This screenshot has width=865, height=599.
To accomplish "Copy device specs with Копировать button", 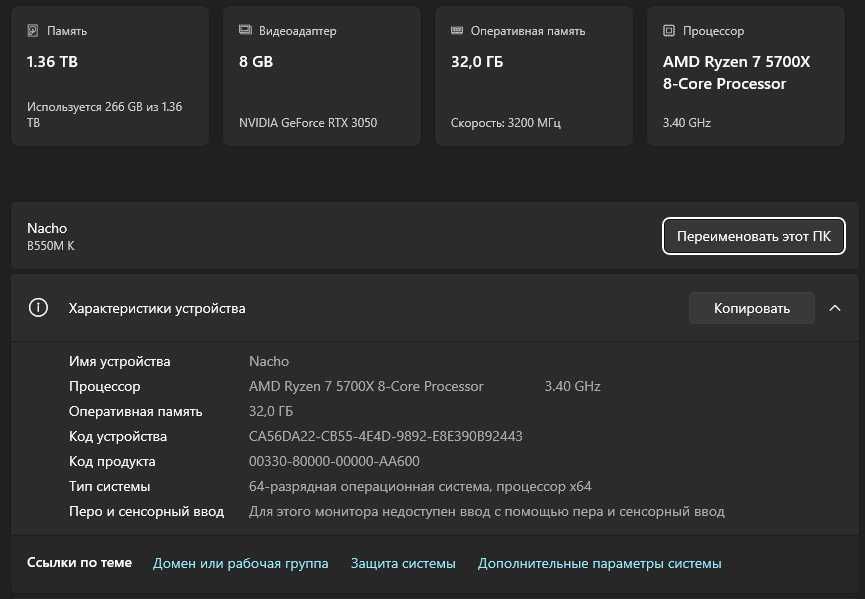I will click(751, 308).
